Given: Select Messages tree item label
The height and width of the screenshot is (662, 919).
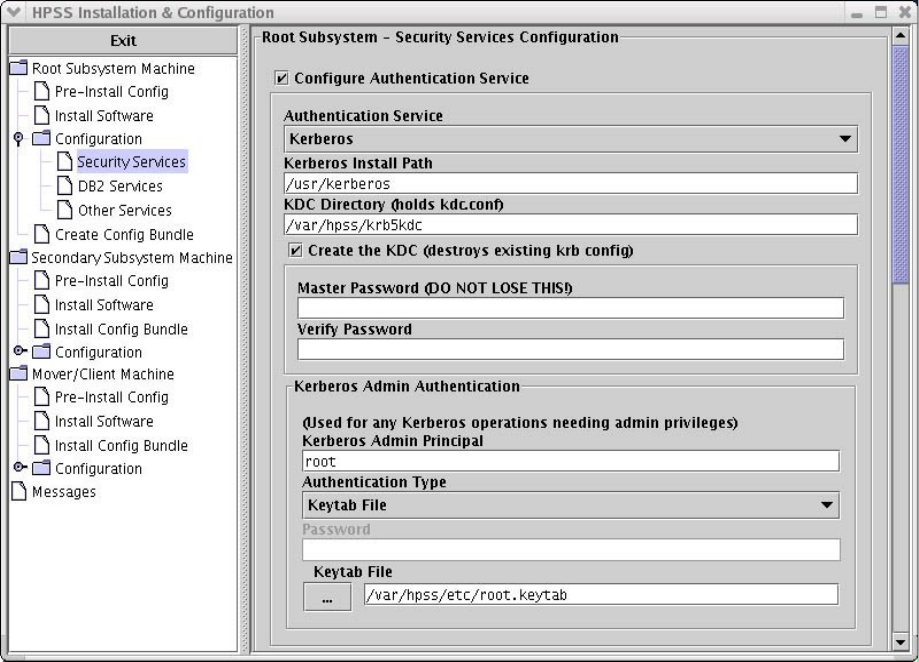Looking at the screenshot, I should pos(64,492).
